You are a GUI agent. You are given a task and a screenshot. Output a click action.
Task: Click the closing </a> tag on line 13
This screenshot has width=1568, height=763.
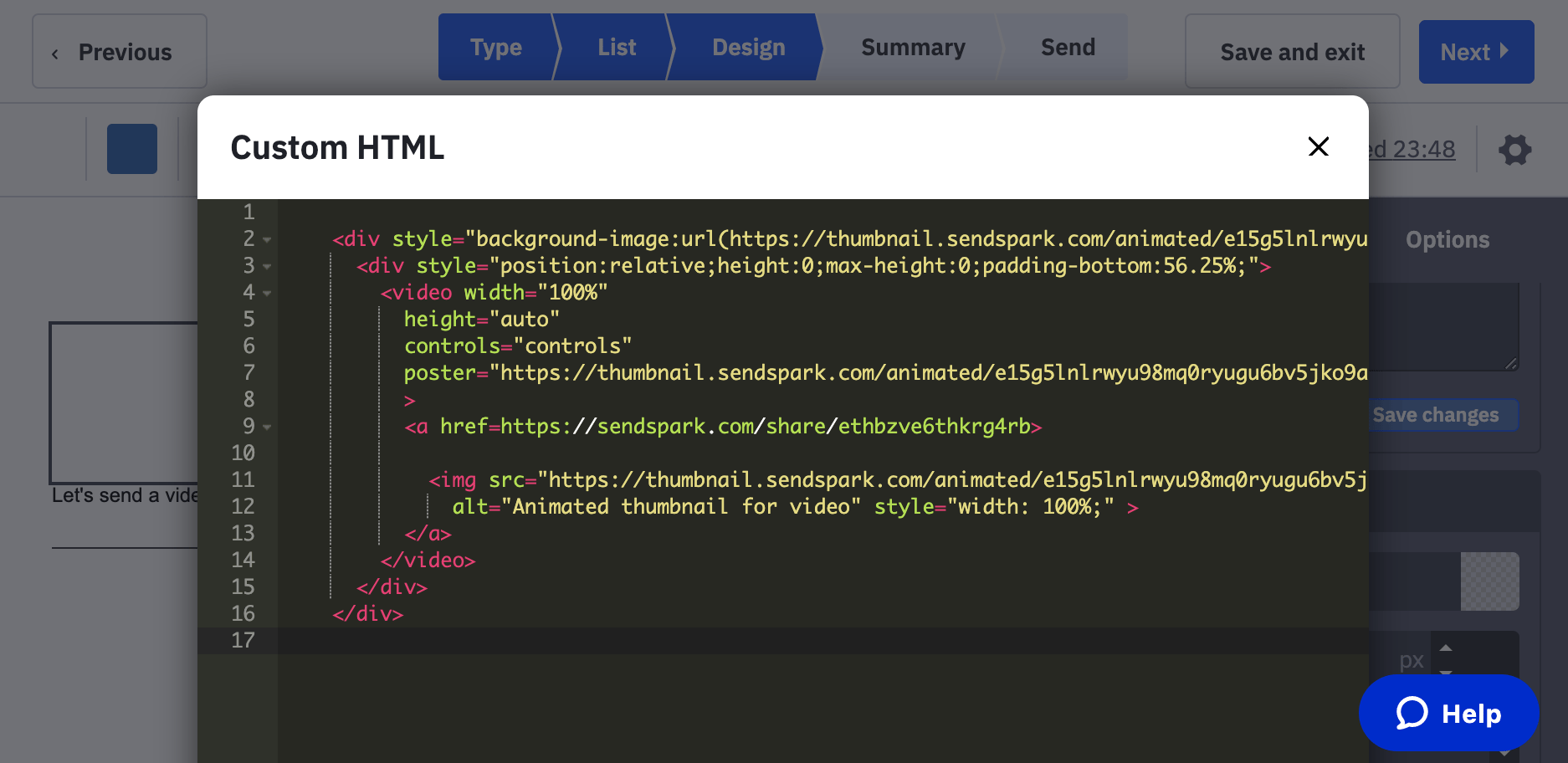(x=428, y=534)
